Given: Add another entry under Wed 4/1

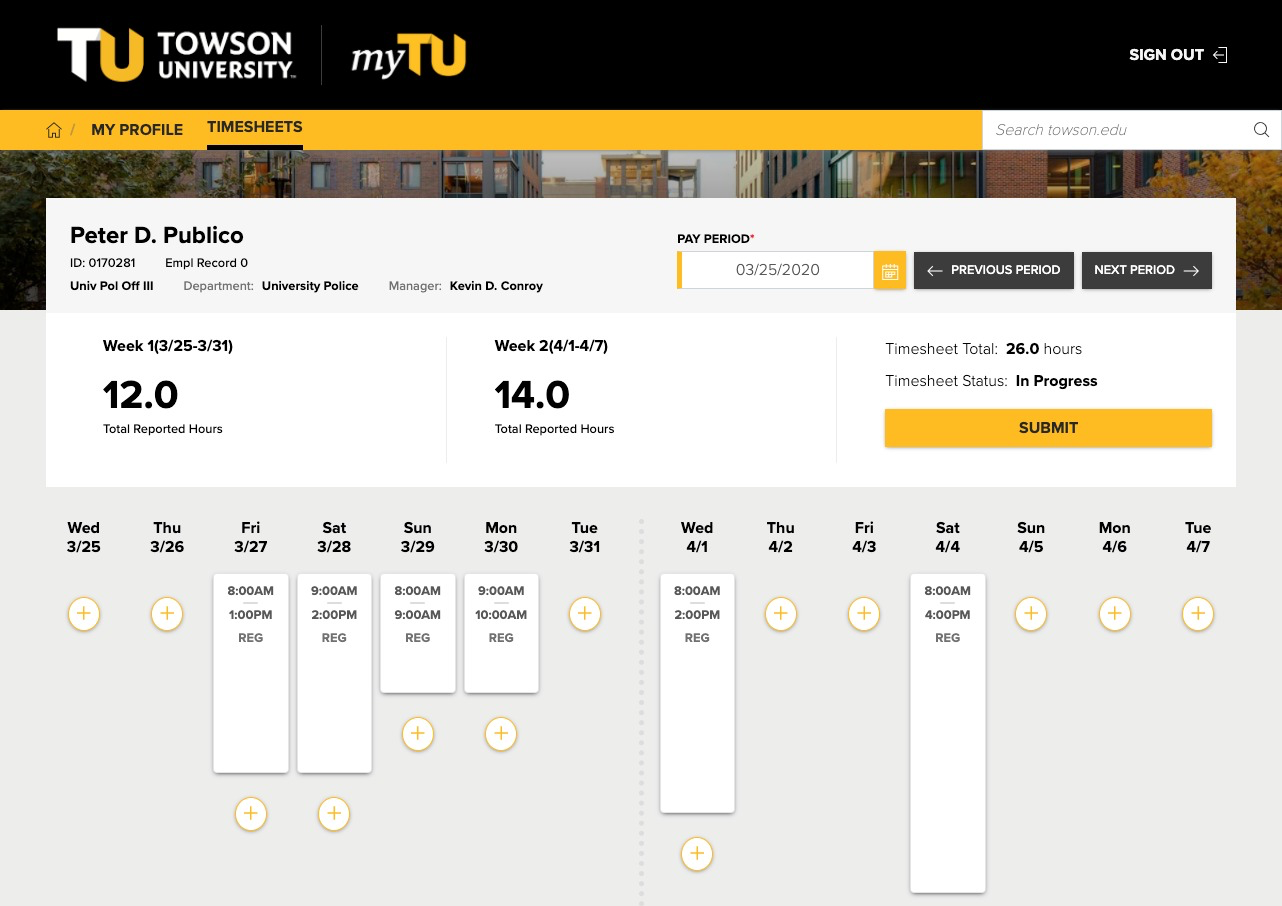Looking at the screenshot, I should click(x=697, y=854).
